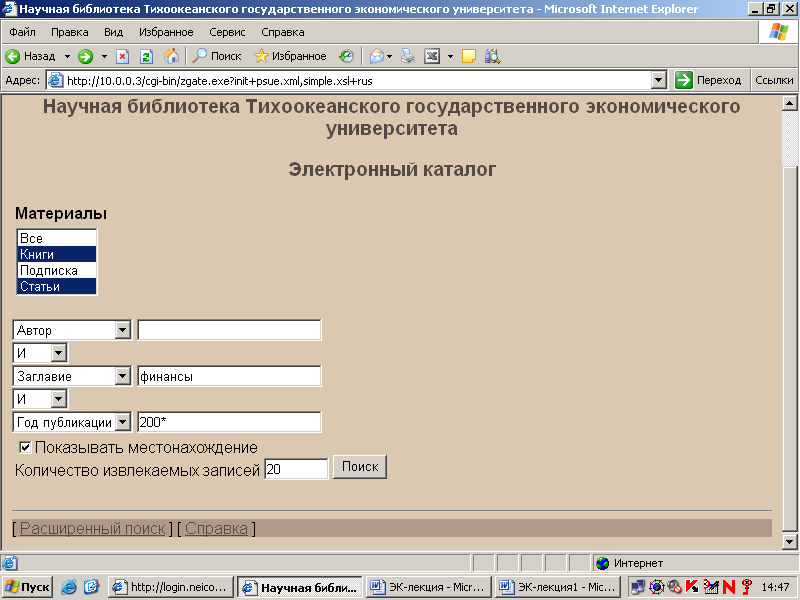
Task: Stop page loading with red X icon
Action: click(x=122, y=56)
